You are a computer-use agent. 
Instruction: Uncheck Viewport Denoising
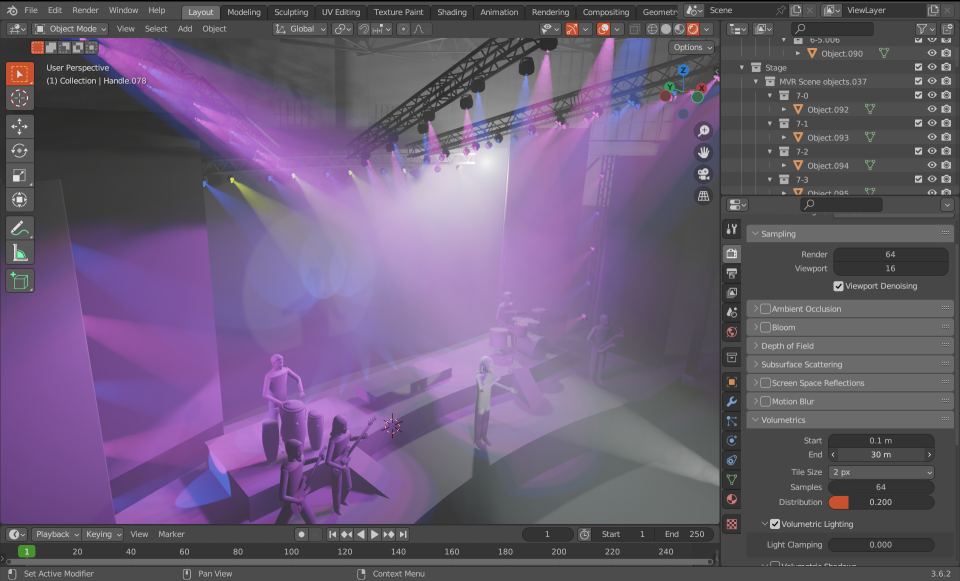(x=839, y=286)
